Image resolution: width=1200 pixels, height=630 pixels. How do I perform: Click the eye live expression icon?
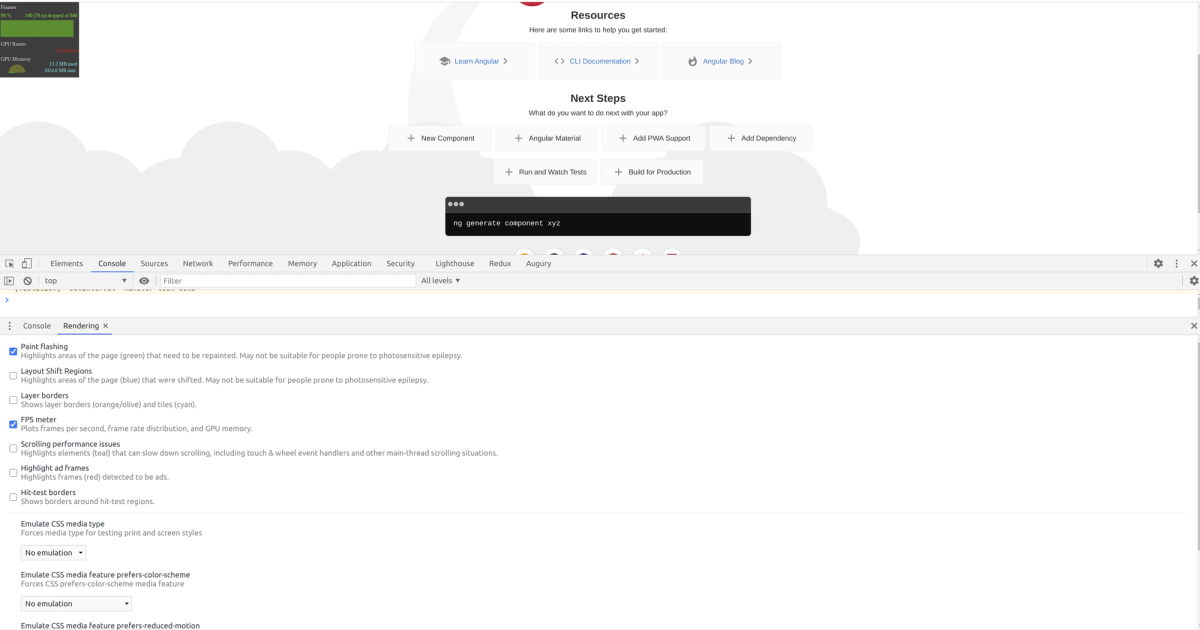point(144,281)
